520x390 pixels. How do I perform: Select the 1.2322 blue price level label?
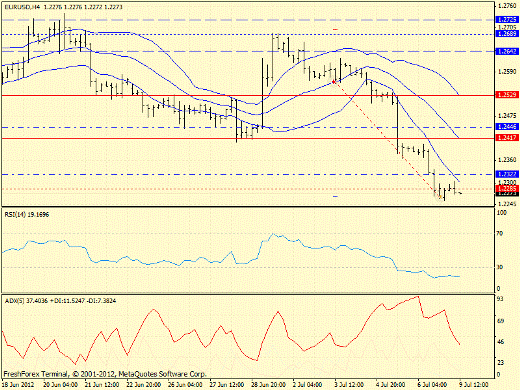[x=507, y=174]
